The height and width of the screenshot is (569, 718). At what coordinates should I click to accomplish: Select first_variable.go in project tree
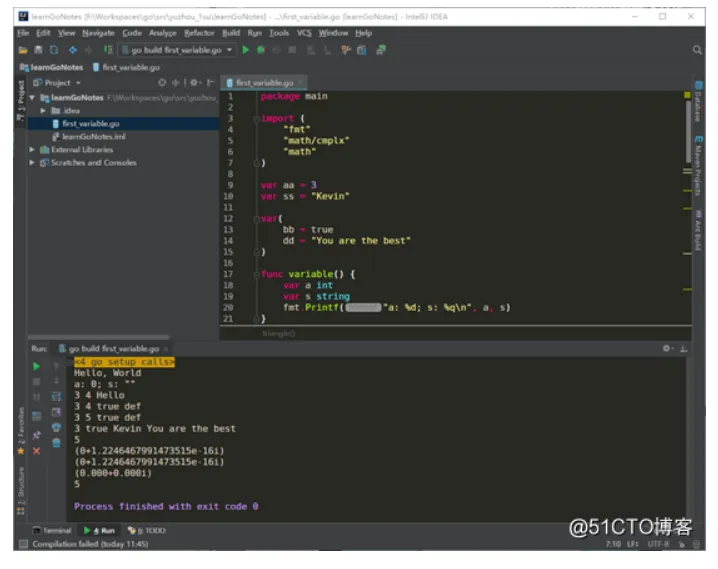(124, 124)
